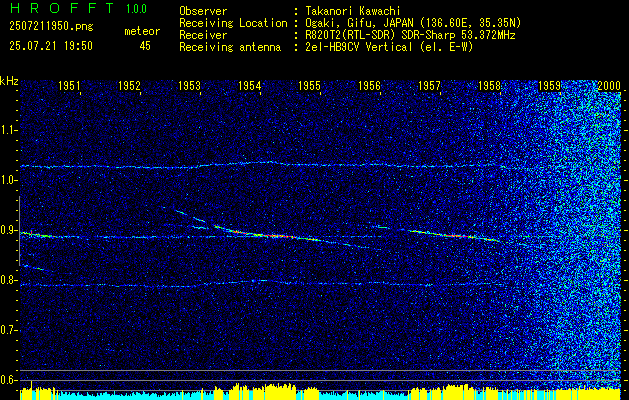Click the 1.0 kHz frequency tick label

(x=7, y=181)
